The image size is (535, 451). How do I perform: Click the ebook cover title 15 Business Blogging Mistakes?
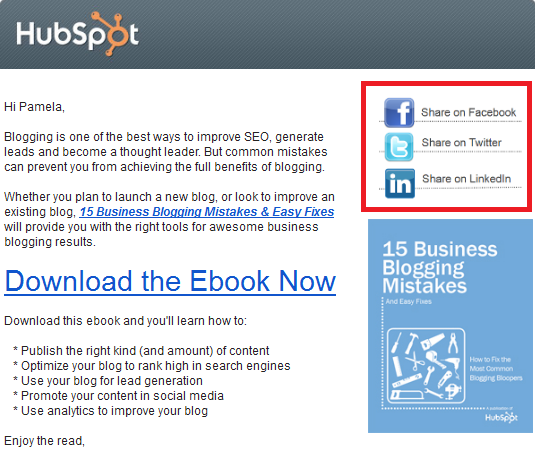pos(439,267)
